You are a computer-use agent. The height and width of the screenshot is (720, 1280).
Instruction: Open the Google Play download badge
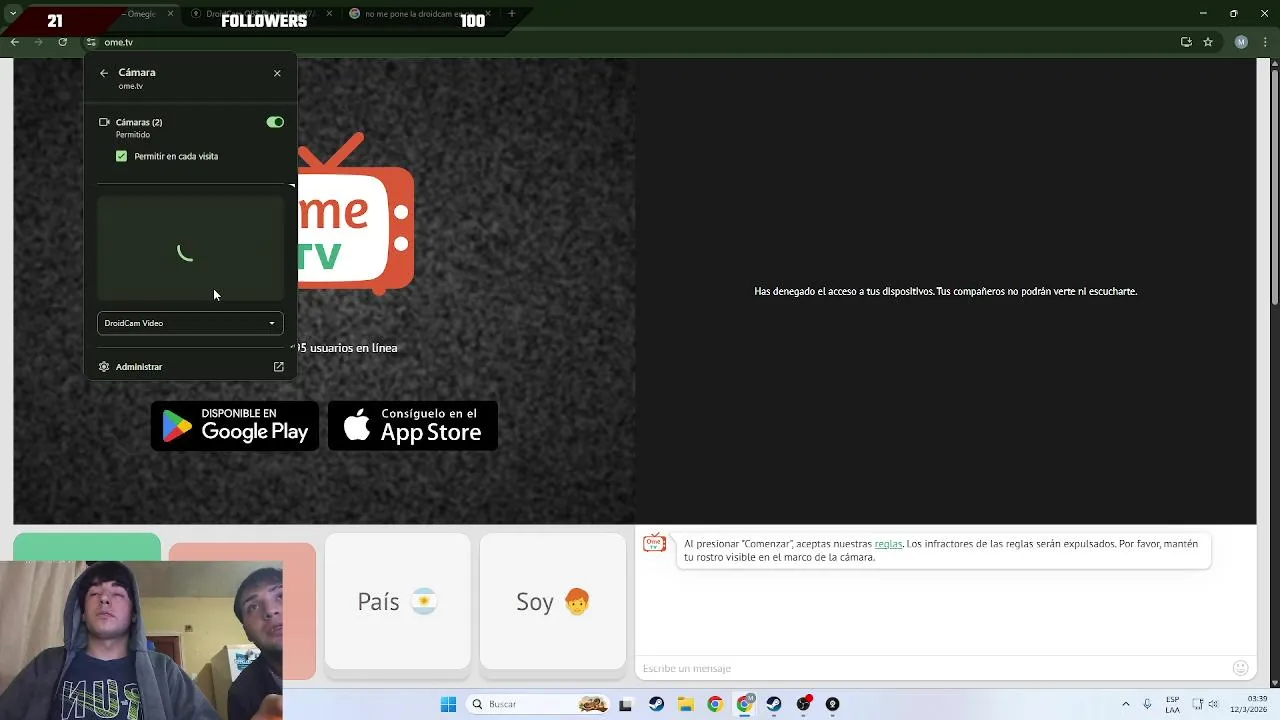click(235, 426)
